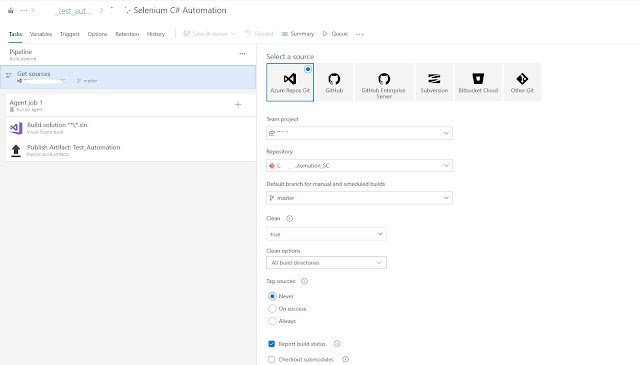Select On success for tag sources
Image resolution: width=640 pixels, height=365 pixels.
[x=272, y=309]
